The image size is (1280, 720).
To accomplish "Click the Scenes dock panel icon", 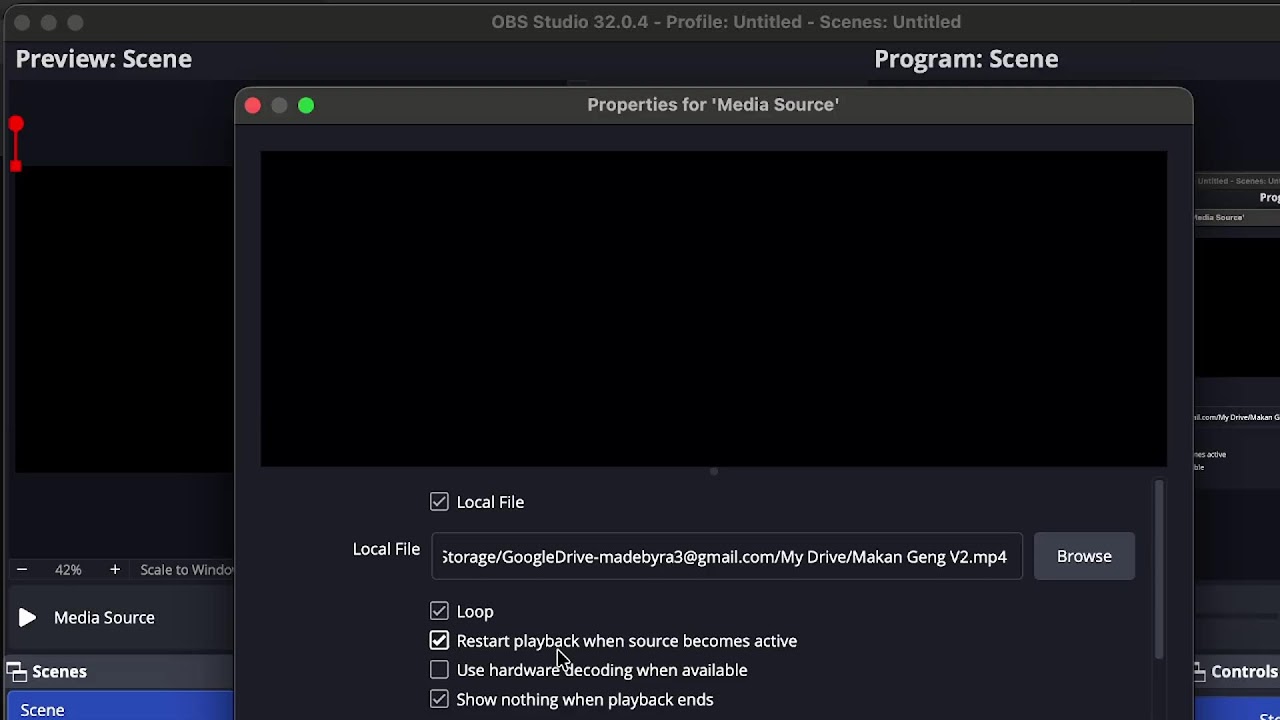I will (16, 672).
